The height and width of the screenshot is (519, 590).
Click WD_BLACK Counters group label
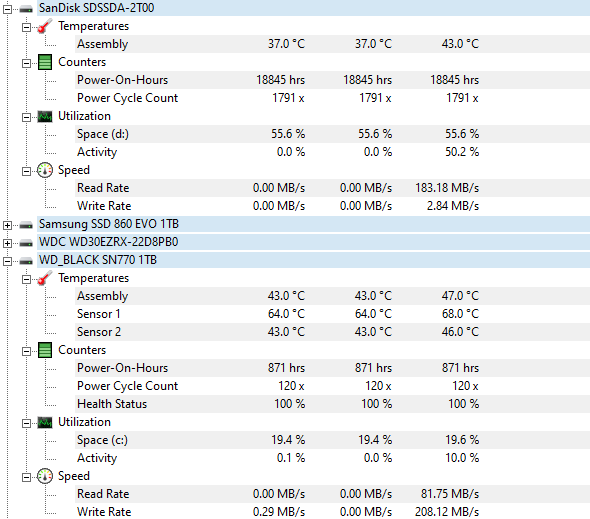coord(82,350)
